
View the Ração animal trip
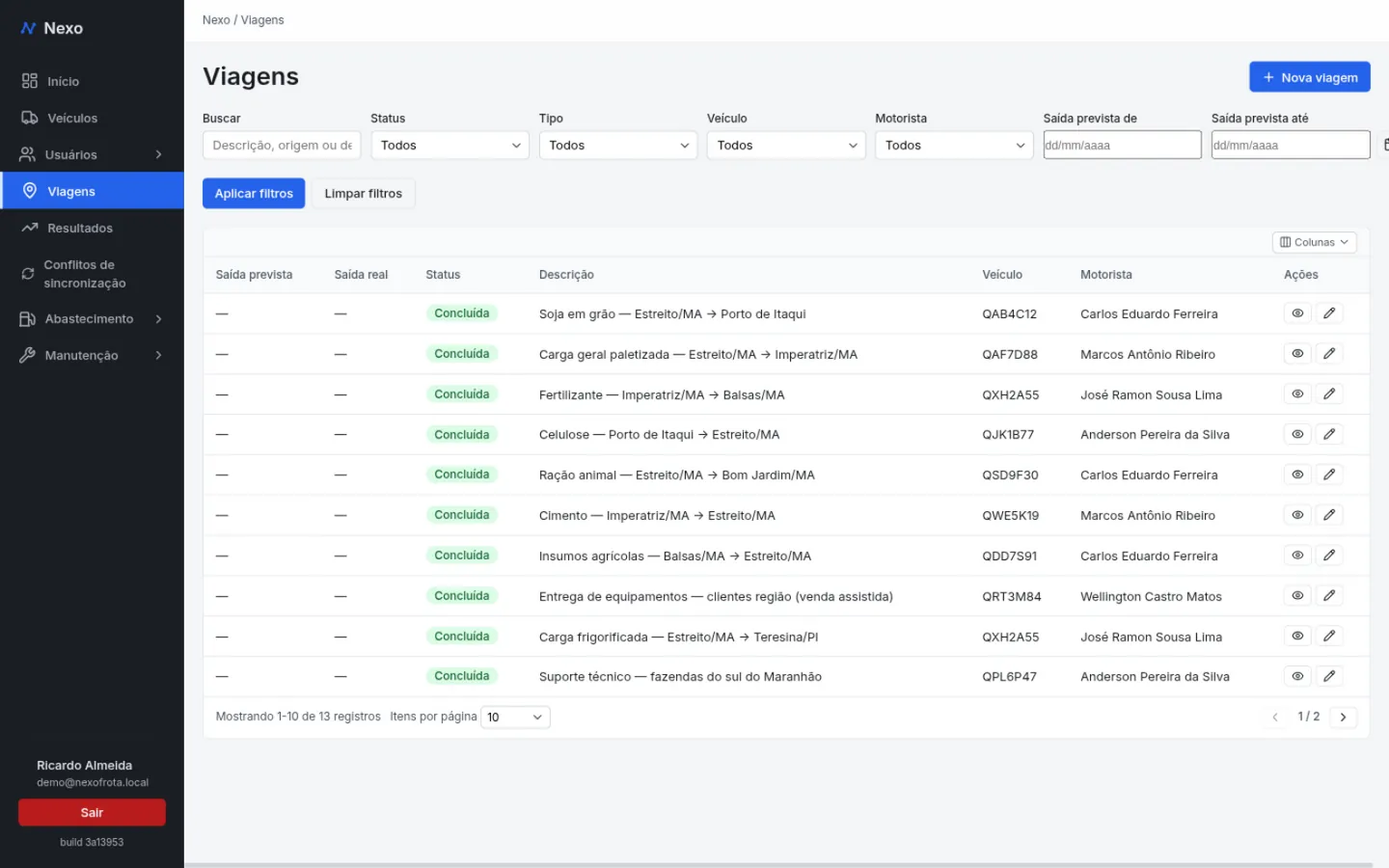1297,475
